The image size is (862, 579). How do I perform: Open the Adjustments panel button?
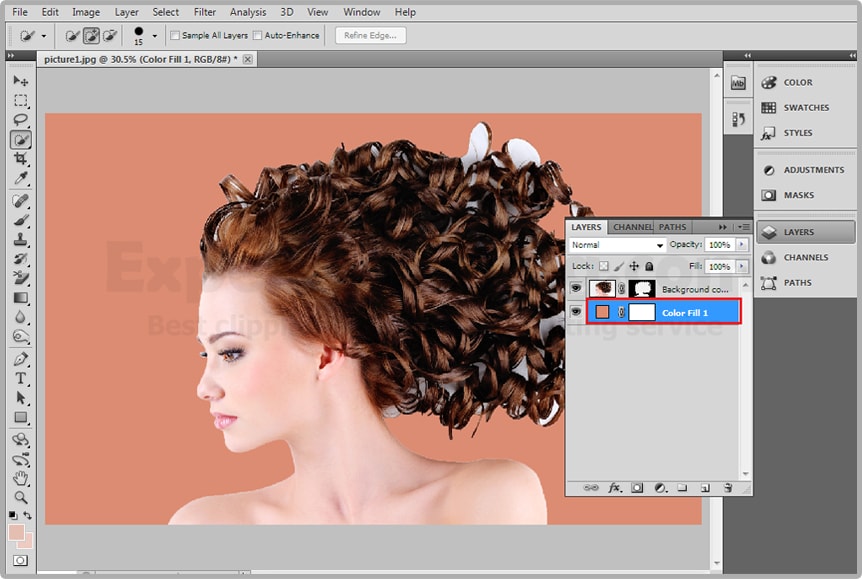tap(805, 170)
